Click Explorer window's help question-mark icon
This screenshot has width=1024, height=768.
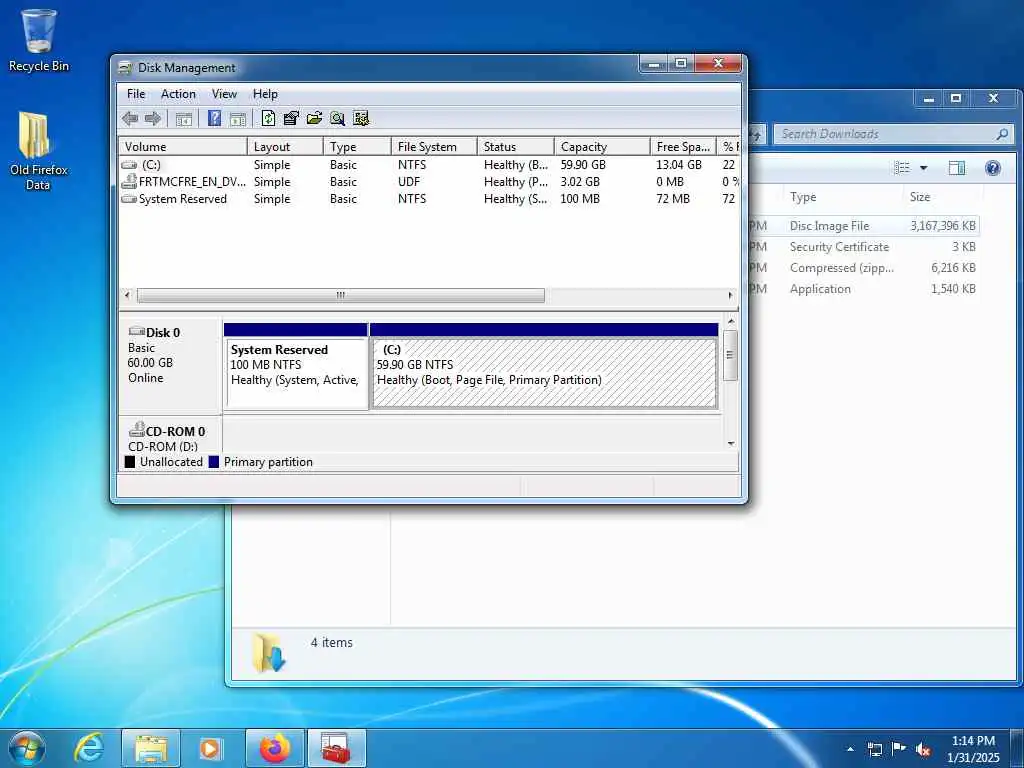tap(993, 168)
